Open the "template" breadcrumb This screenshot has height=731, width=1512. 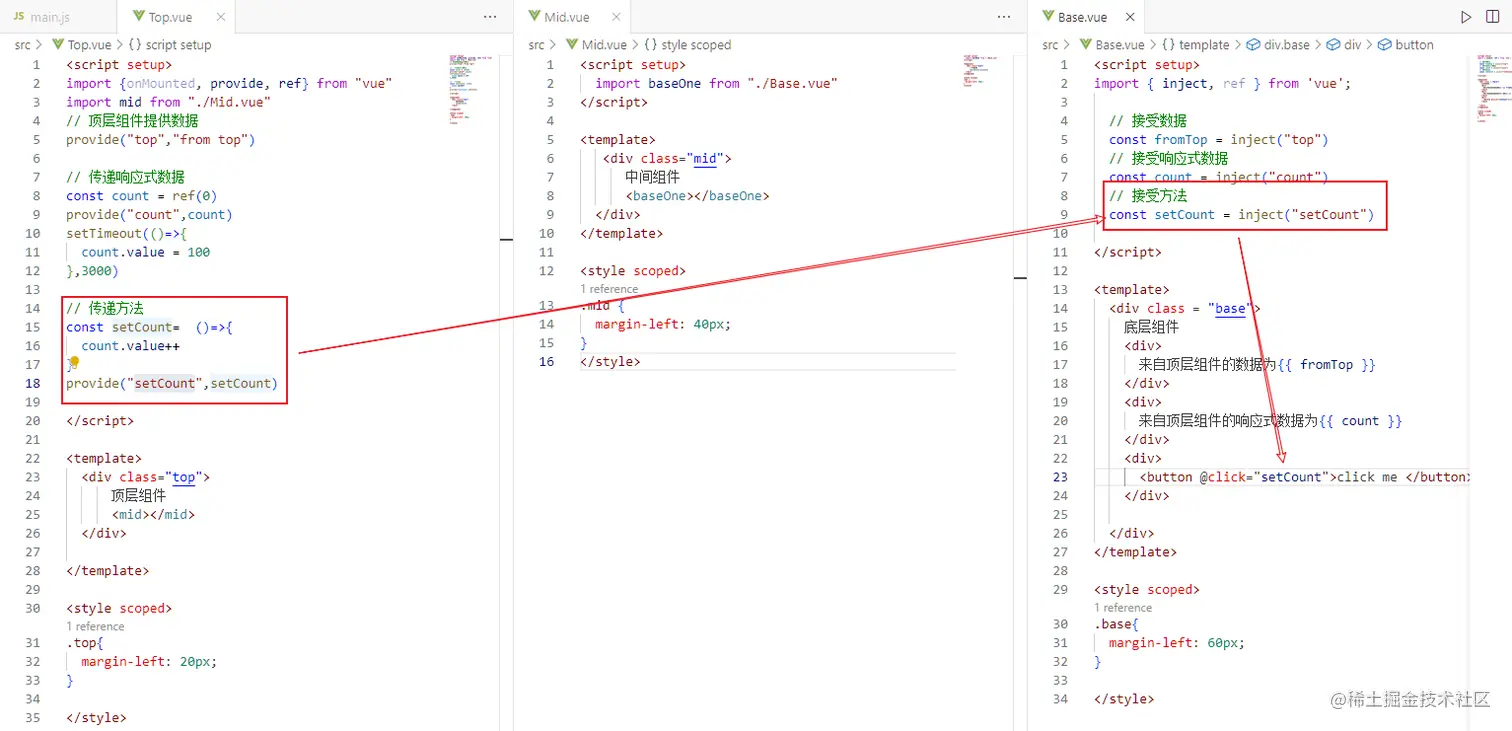(1195, 45)
